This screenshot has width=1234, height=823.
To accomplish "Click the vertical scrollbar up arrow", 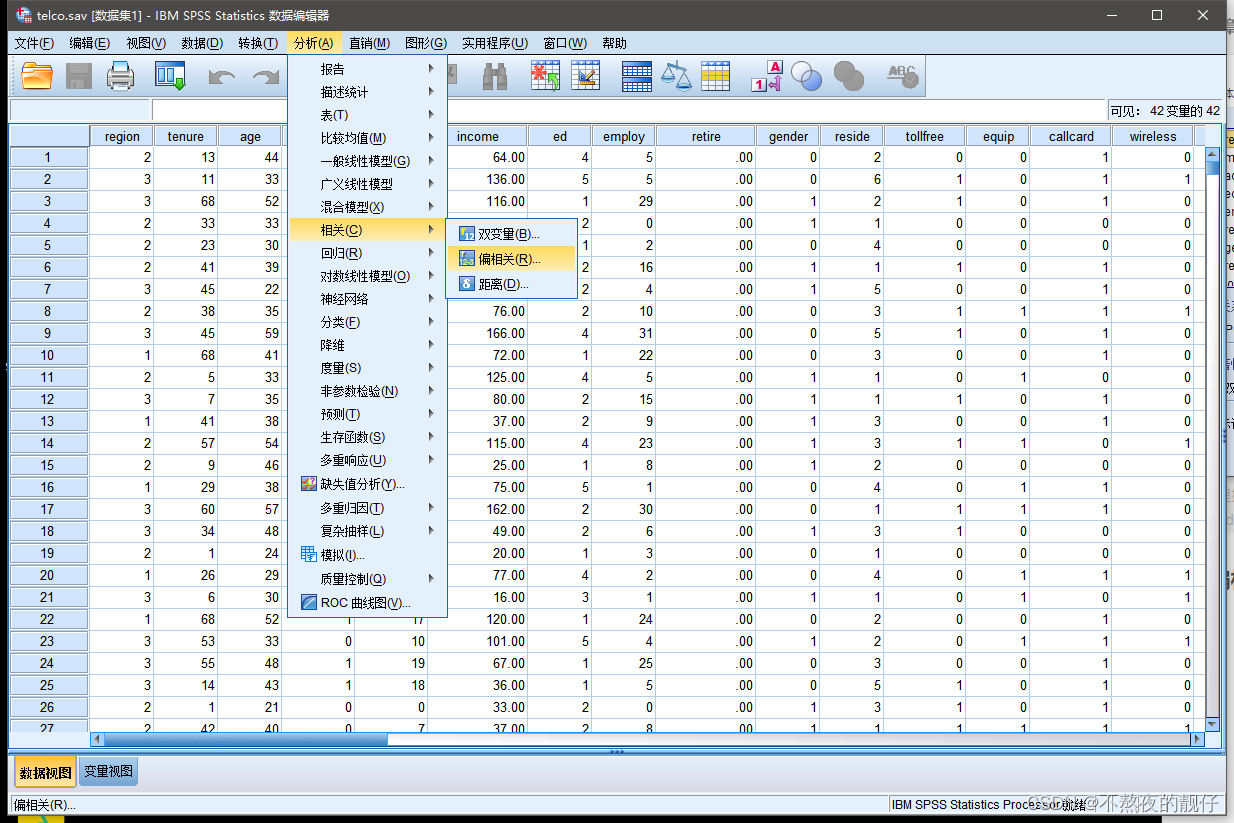I will (x=1213, y=154).
